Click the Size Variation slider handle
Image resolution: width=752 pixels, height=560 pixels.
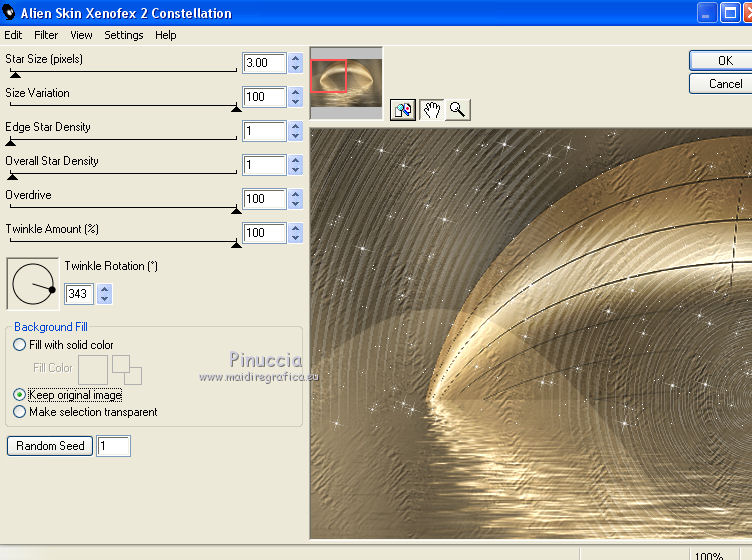[236, 109]
